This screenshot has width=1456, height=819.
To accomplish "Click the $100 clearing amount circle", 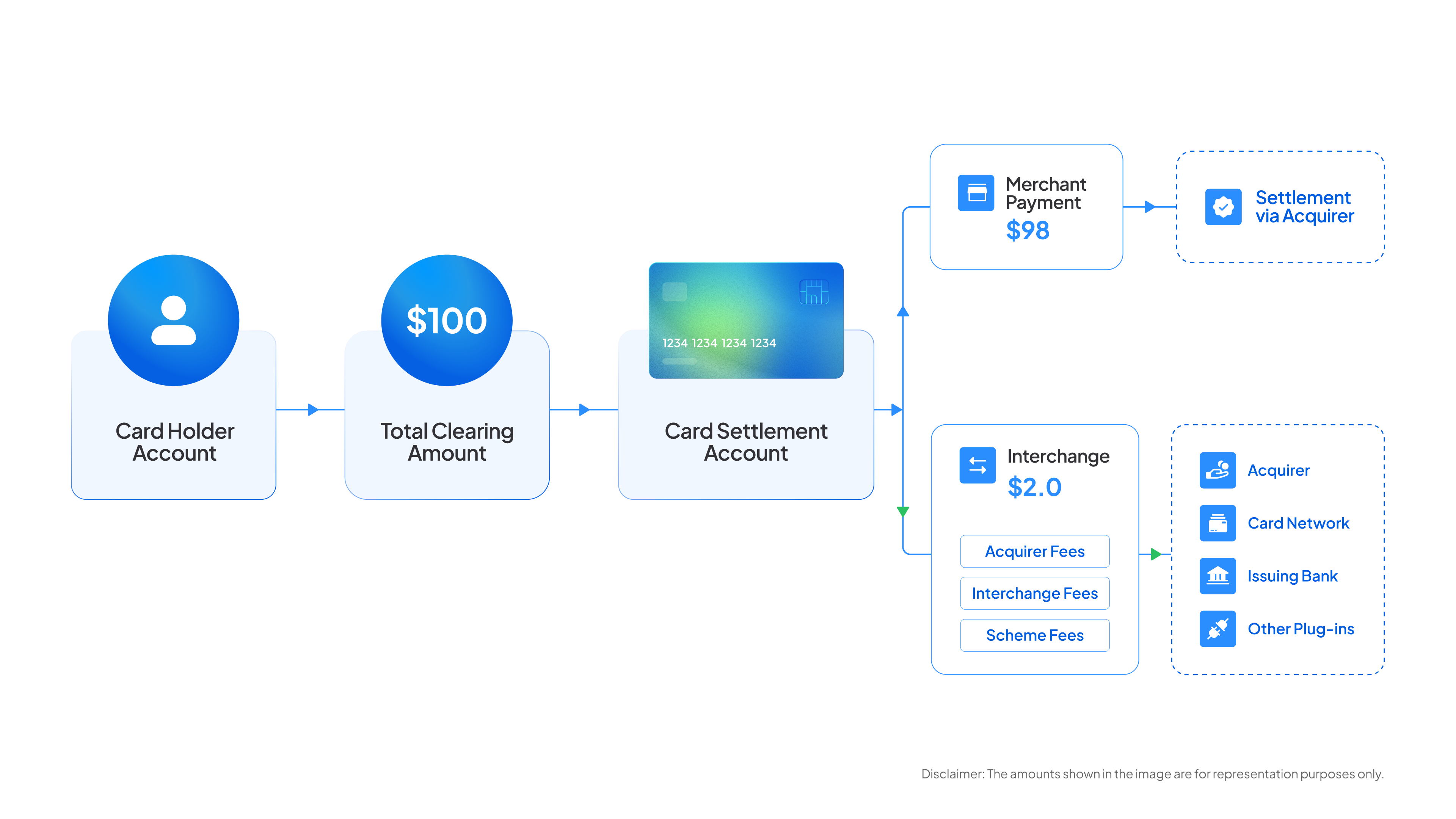I will click(447, 320).
